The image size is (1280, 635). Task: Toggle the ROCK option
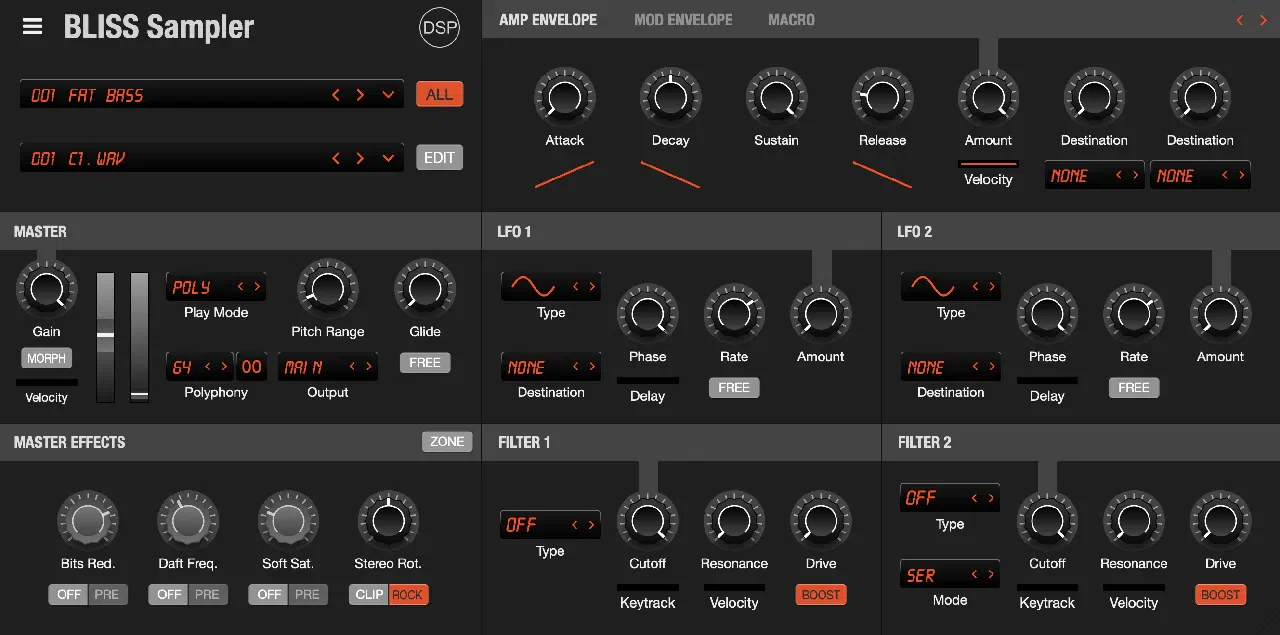tap(408, 594)
